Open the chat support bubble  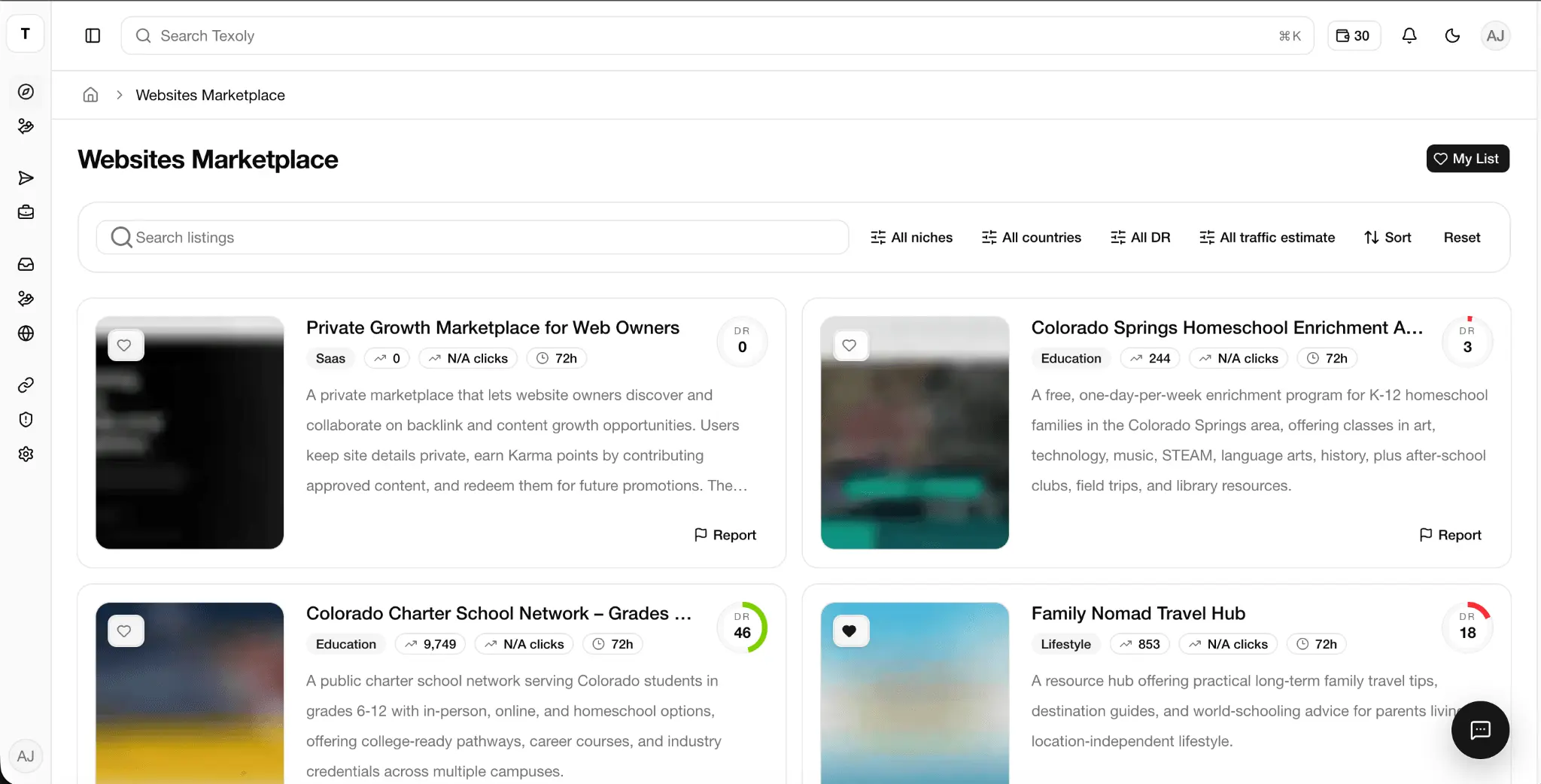(1480, 730)
